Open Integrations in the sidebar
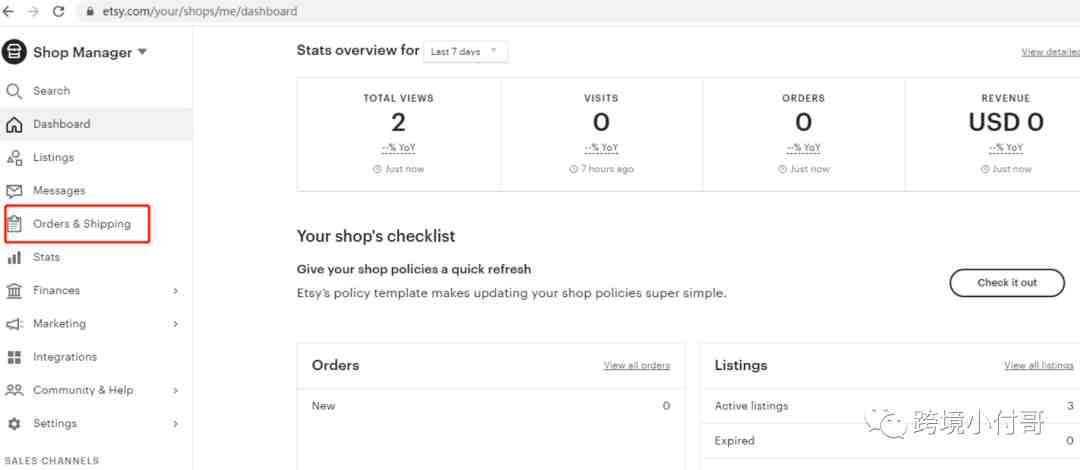1080x470 pixels. pyautogui.click(x=65, y=357)
